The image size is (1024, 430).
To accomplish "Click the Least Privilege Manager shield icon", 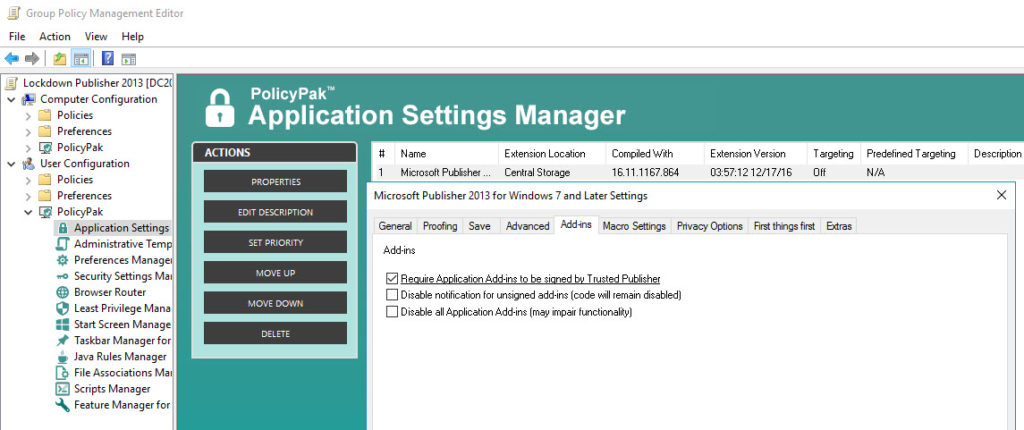I will pyautogui.click(x=63, y=308).
